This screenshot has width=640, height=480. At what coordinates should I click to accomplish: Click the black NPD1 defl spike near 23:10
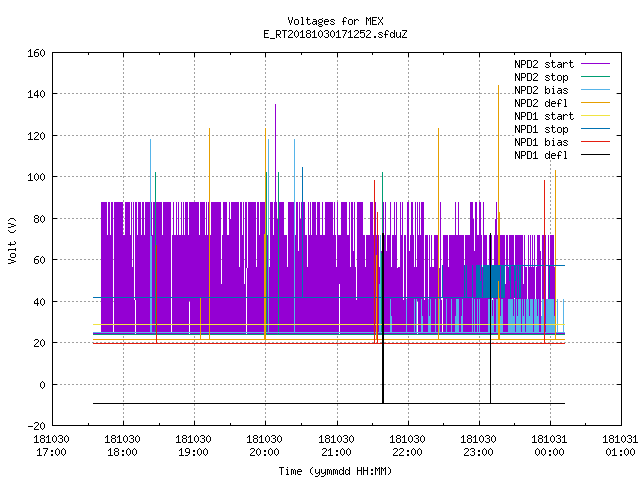[x=491, y=318]
